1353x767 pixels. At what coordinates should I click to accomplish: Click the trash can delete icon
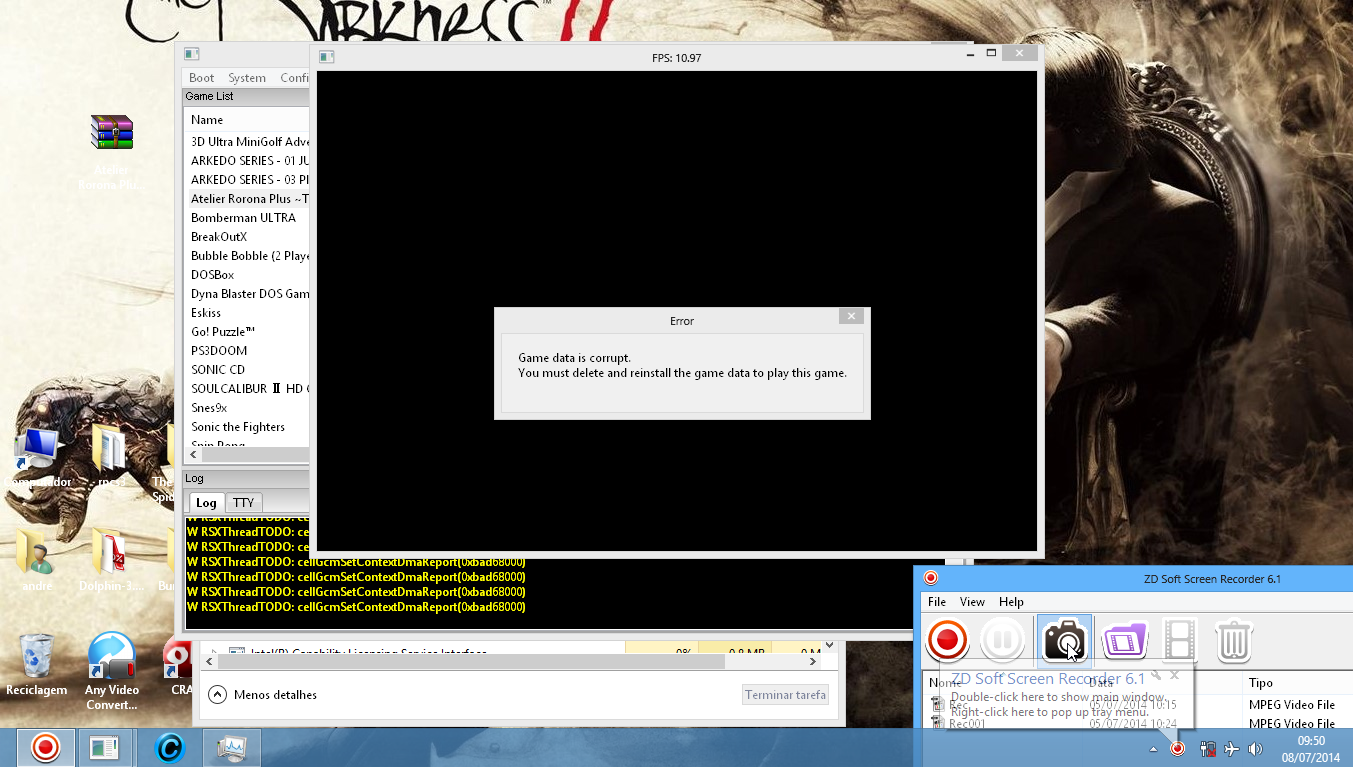tap(1234, 640)
